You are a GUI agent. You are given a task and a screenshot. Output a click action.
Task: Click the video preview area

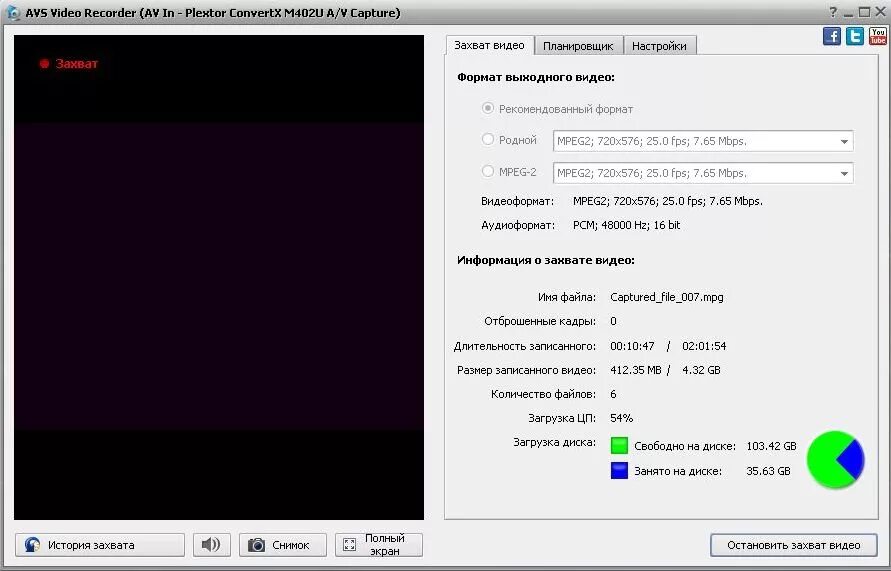pyautogui.click(x=219, y=277)
